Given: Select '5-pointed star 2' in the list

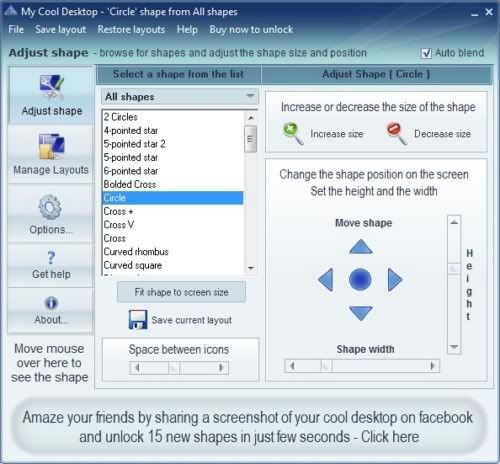Looking at the screenshot, I should (173, 144).
